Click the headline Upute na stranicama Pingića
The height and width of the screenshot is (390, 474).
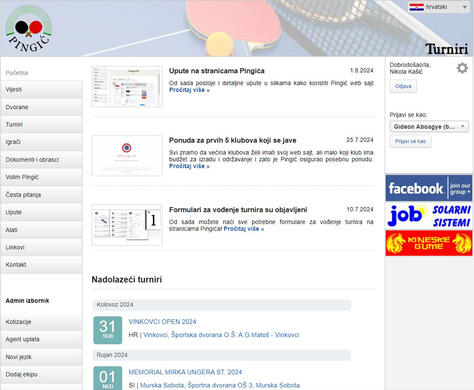click(x=217, y=71)
